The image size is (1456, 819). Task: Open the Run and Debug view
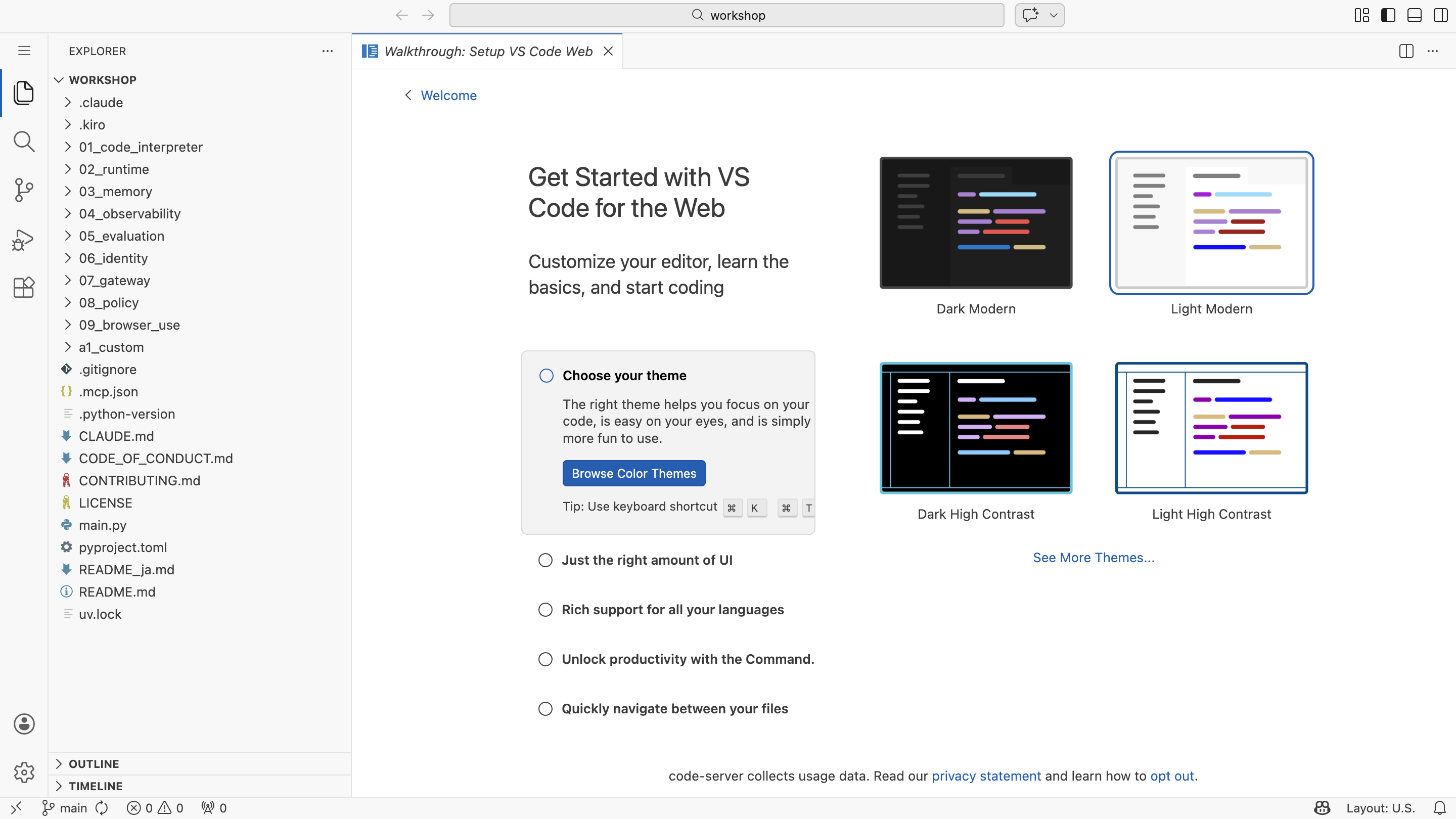(24, 239)
